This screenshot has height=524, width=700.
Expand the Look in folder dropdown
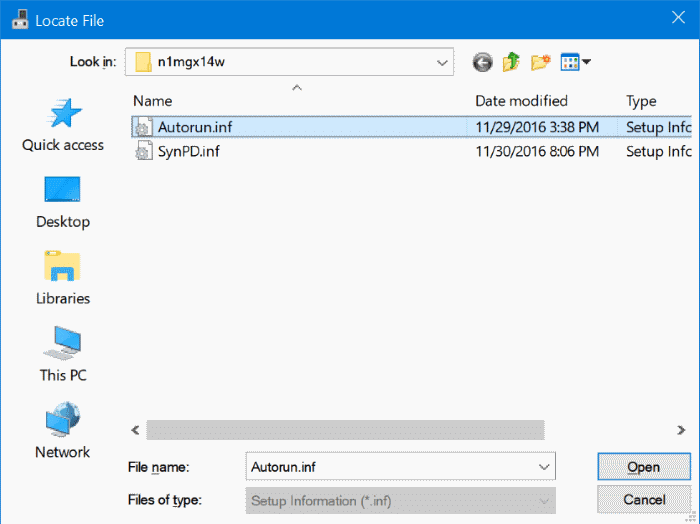click(443, 62)
